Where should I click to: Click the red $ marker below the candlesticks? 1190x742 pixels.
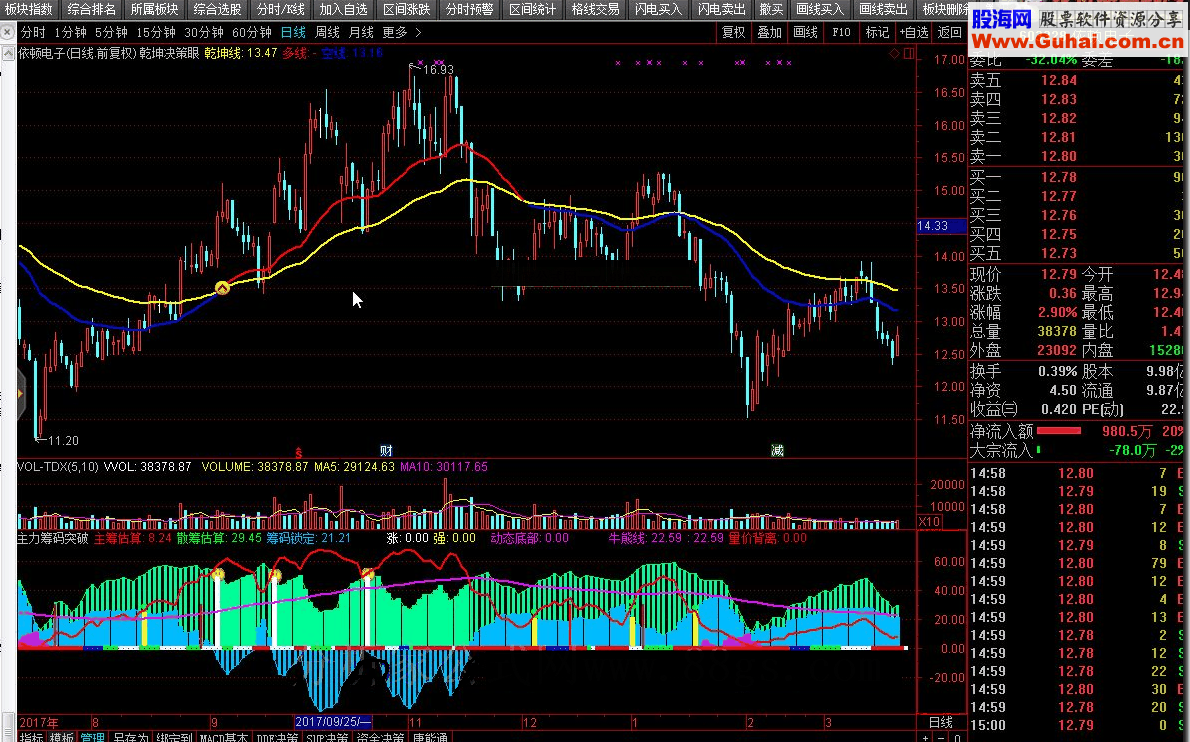point(298,452)
